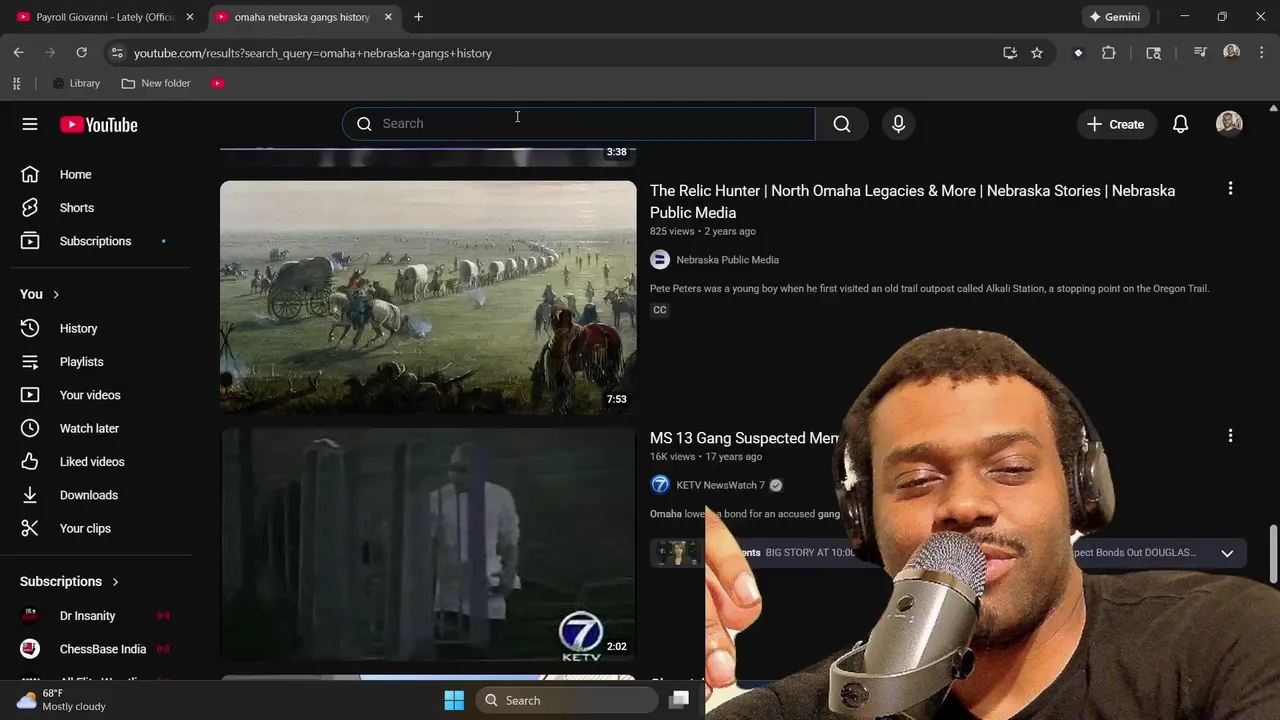This screenshot has height=720, width=1280.
Task: Open the YouTube bookmark icon
Action: 217,83
